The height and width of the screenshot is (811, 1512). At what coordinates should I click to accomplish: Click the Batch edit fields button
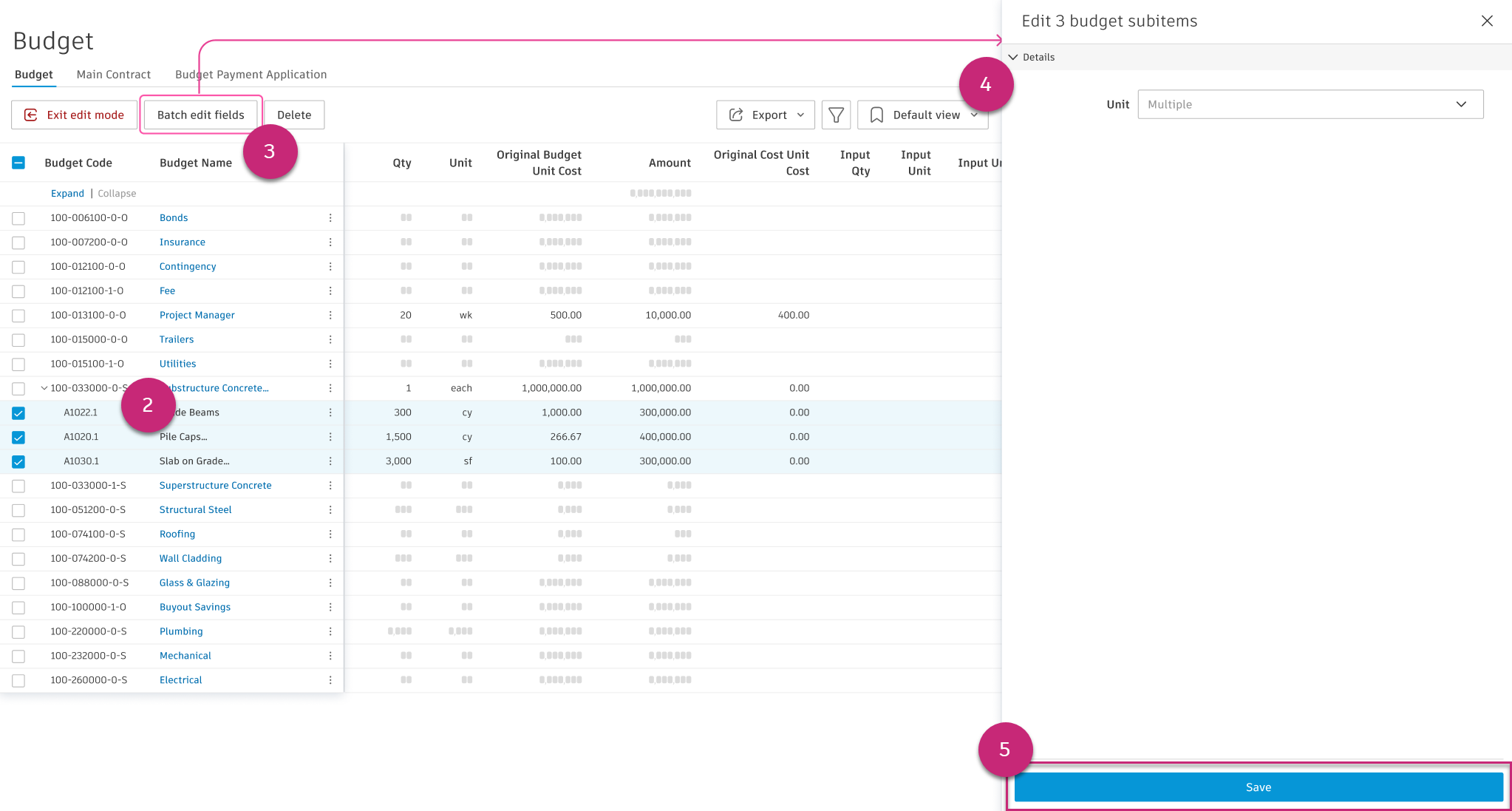(x=200, y=115)
